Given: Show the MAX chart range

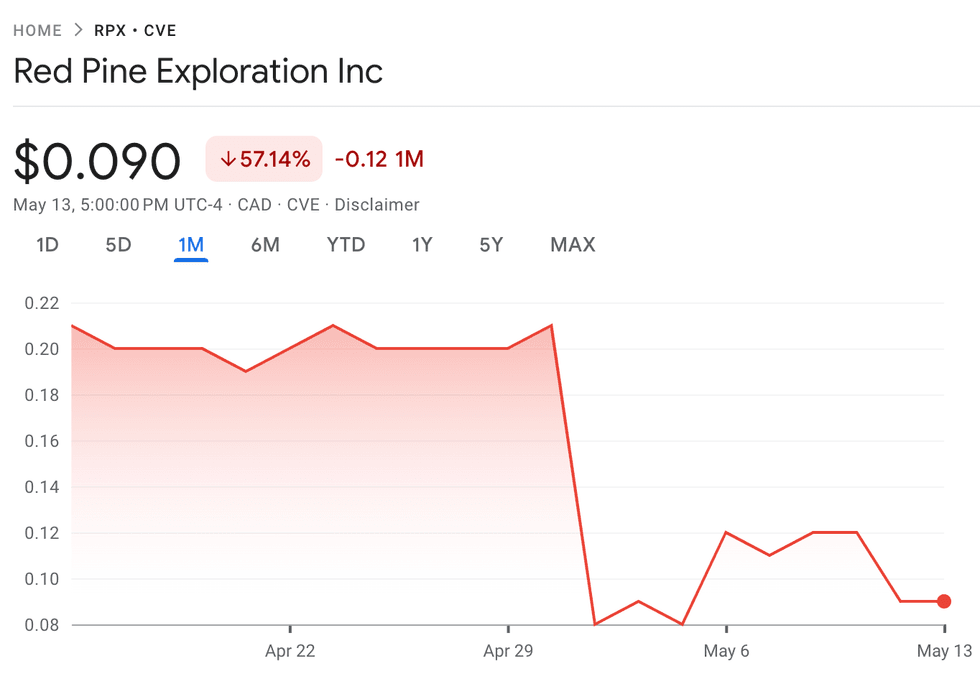Looking at the screenshot, I should coord(572,244).
